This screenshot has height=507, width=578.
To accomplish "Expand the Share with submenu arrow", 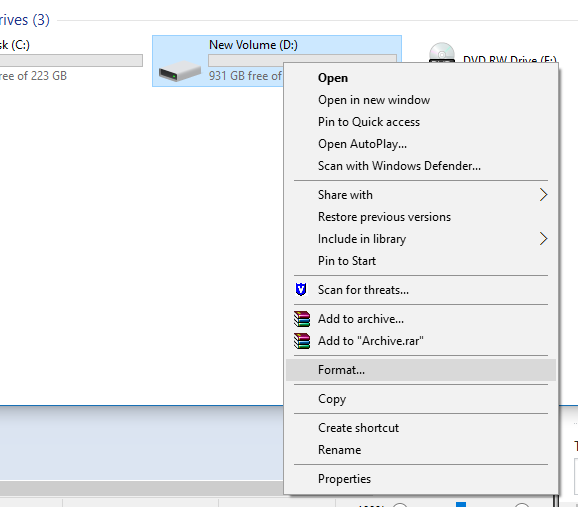I will tap(543, 195).
